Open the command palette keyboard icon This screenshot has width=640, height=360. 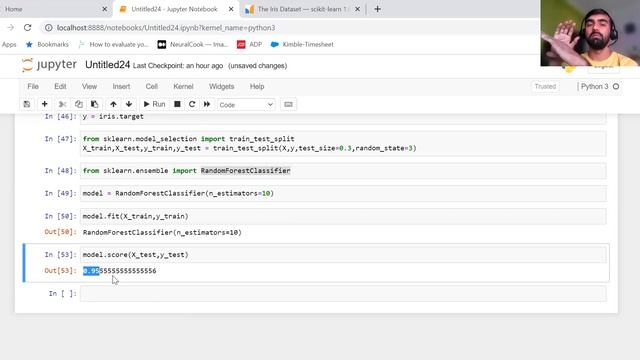tap(288, 104)
